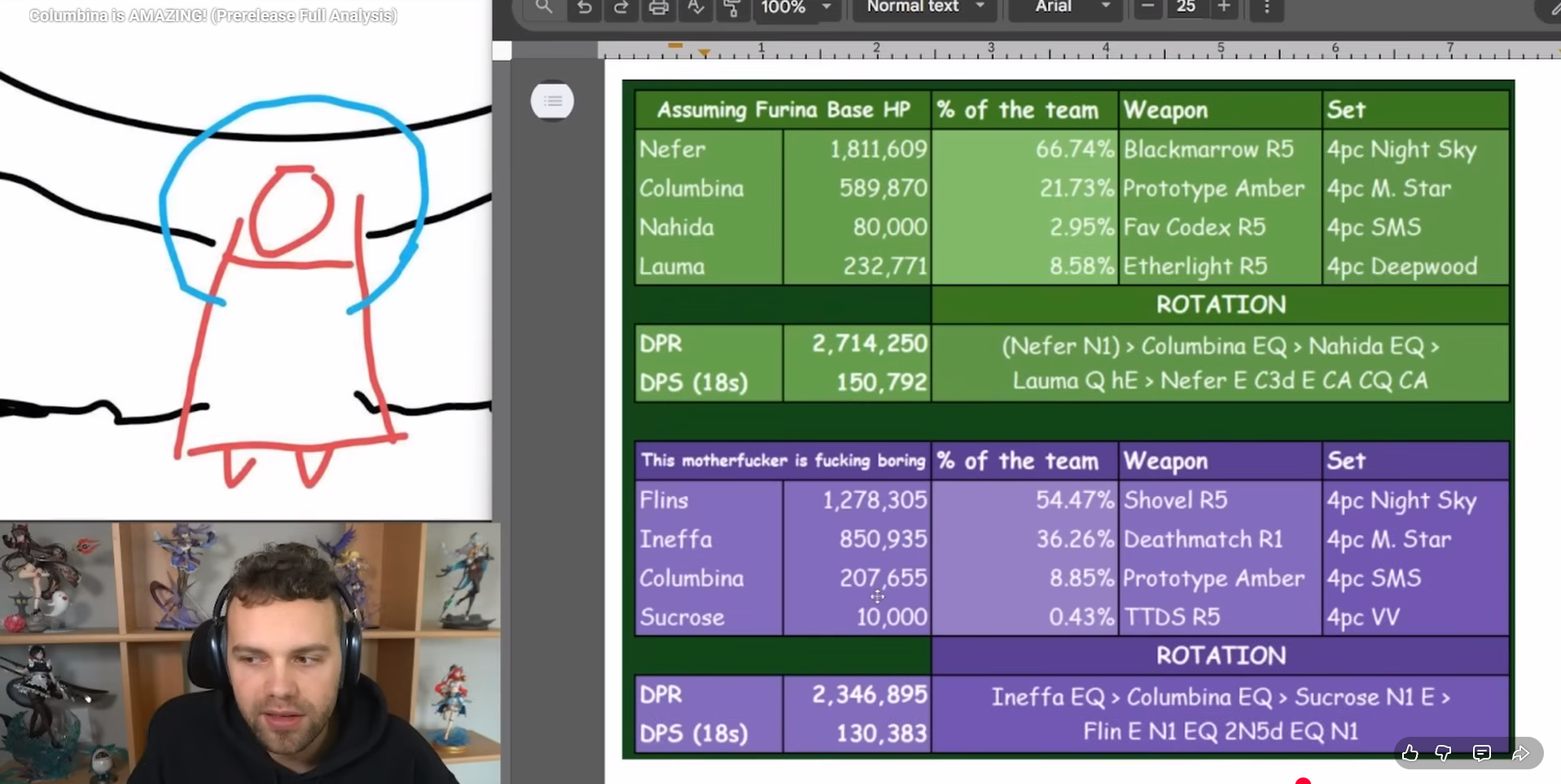This screenshot has width=1561, height=784.
Task: Click the 0.43% team share cell
Action: 1025,617
